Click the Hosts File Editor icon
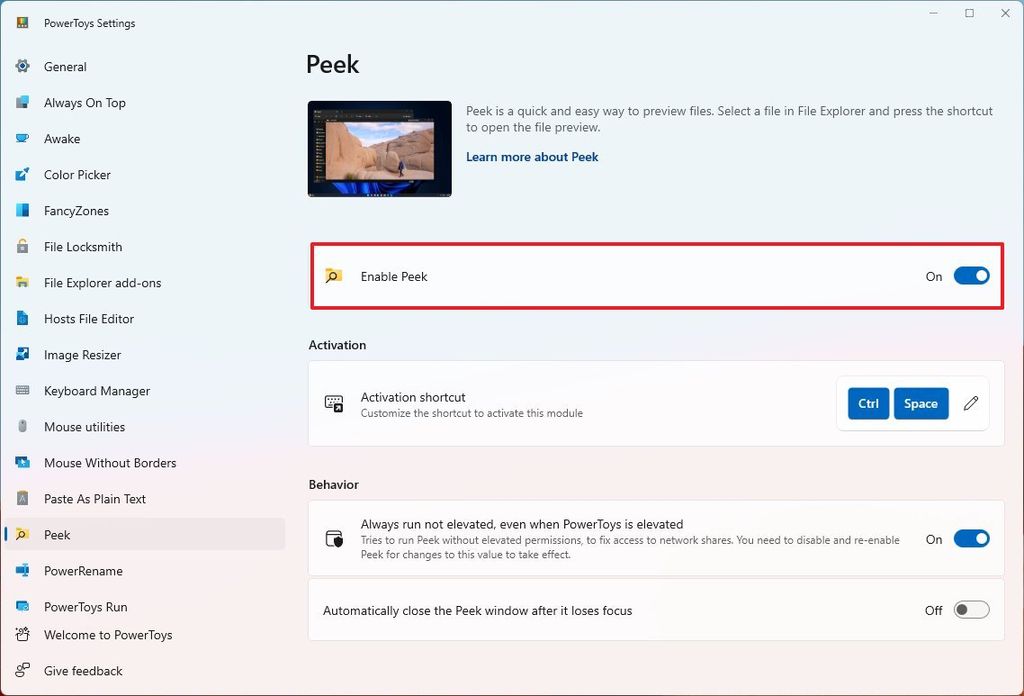 (23, 319)
